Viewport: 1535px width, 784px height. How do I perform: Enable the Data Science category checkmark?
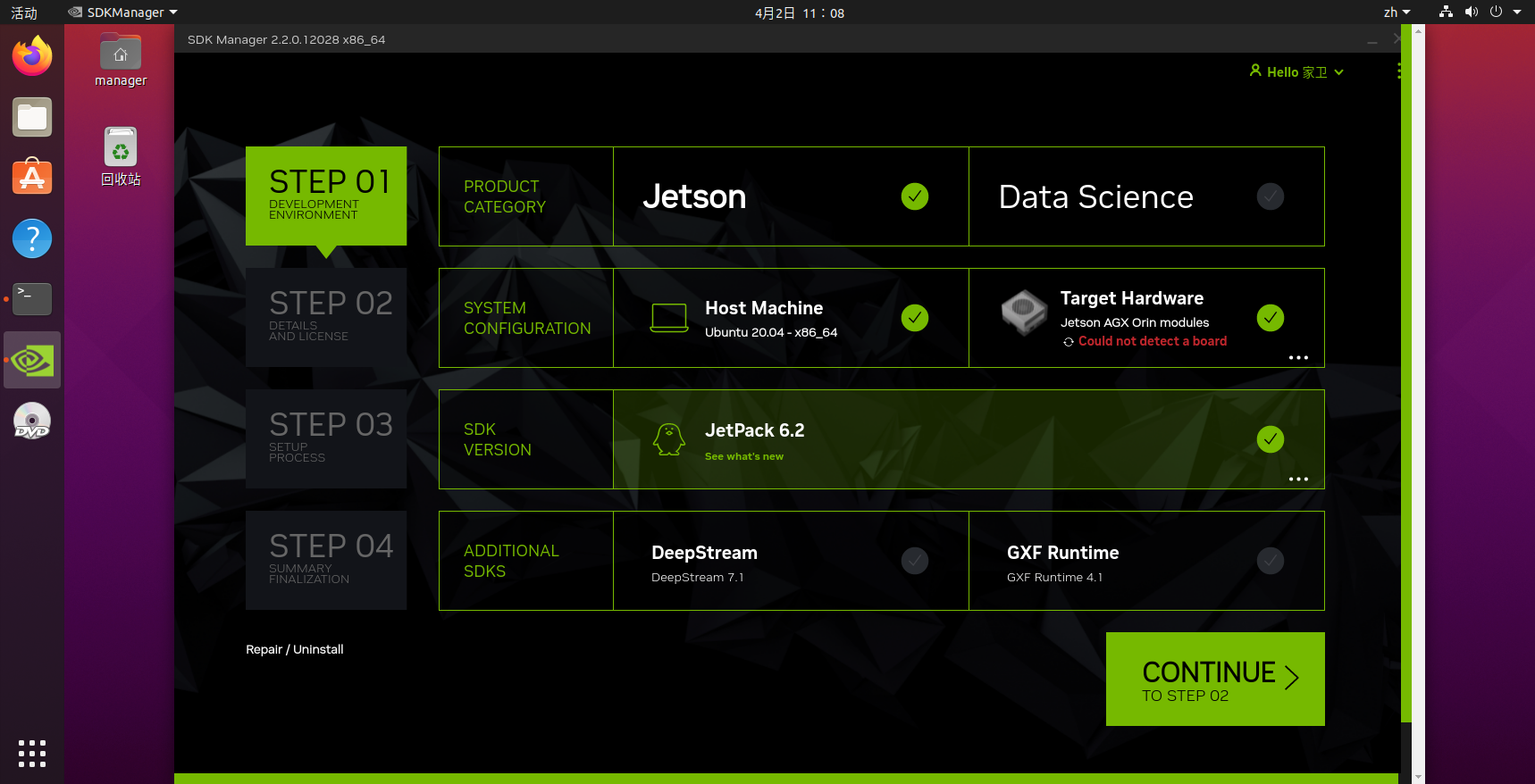click(1271, 196)
